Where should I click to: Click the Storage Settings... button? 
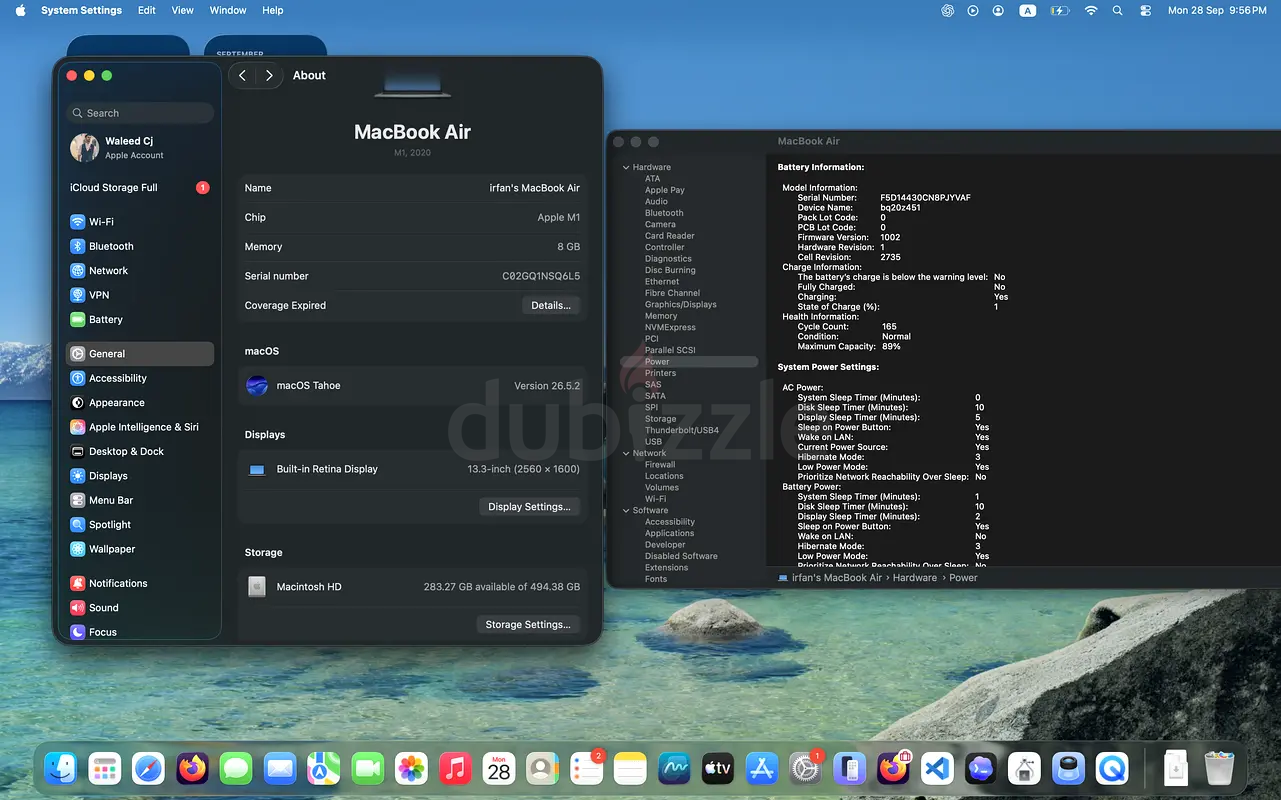coord(528,624)
